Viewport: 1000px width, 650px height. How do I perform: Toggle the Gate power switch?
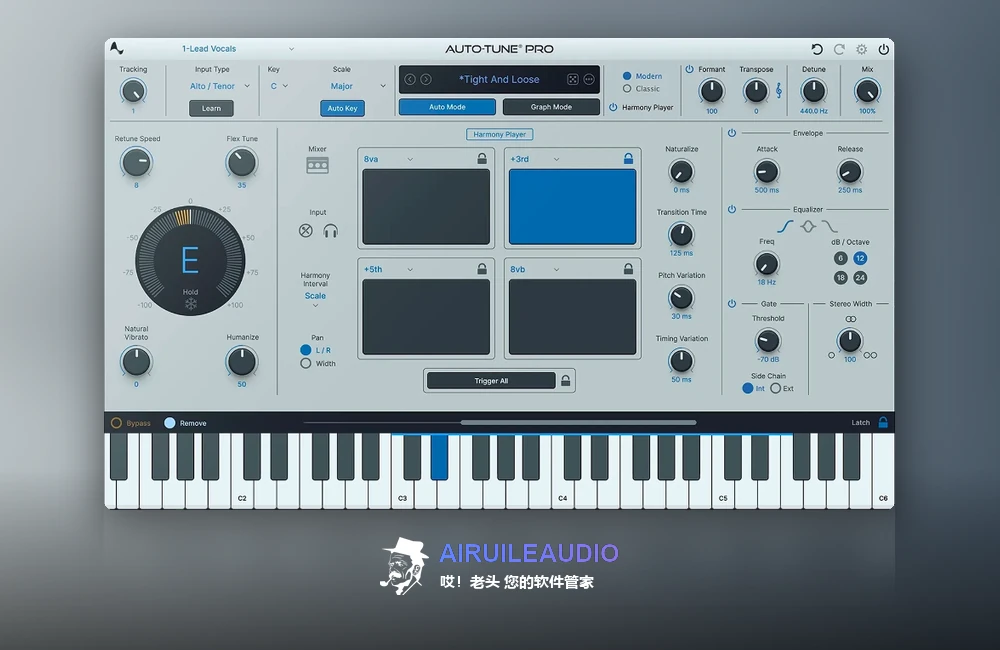click(x=732, y=304)
